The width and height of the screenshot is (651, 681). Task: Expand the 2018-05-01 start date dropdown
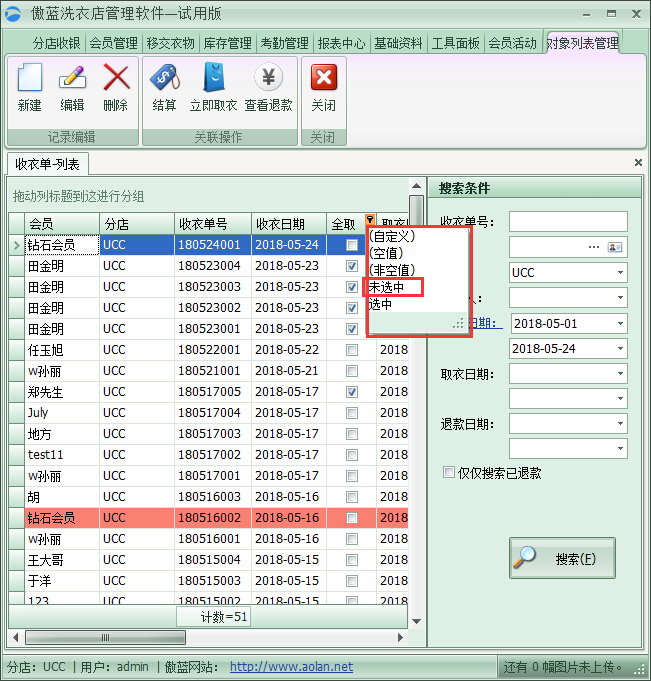(x=619, y=324)
